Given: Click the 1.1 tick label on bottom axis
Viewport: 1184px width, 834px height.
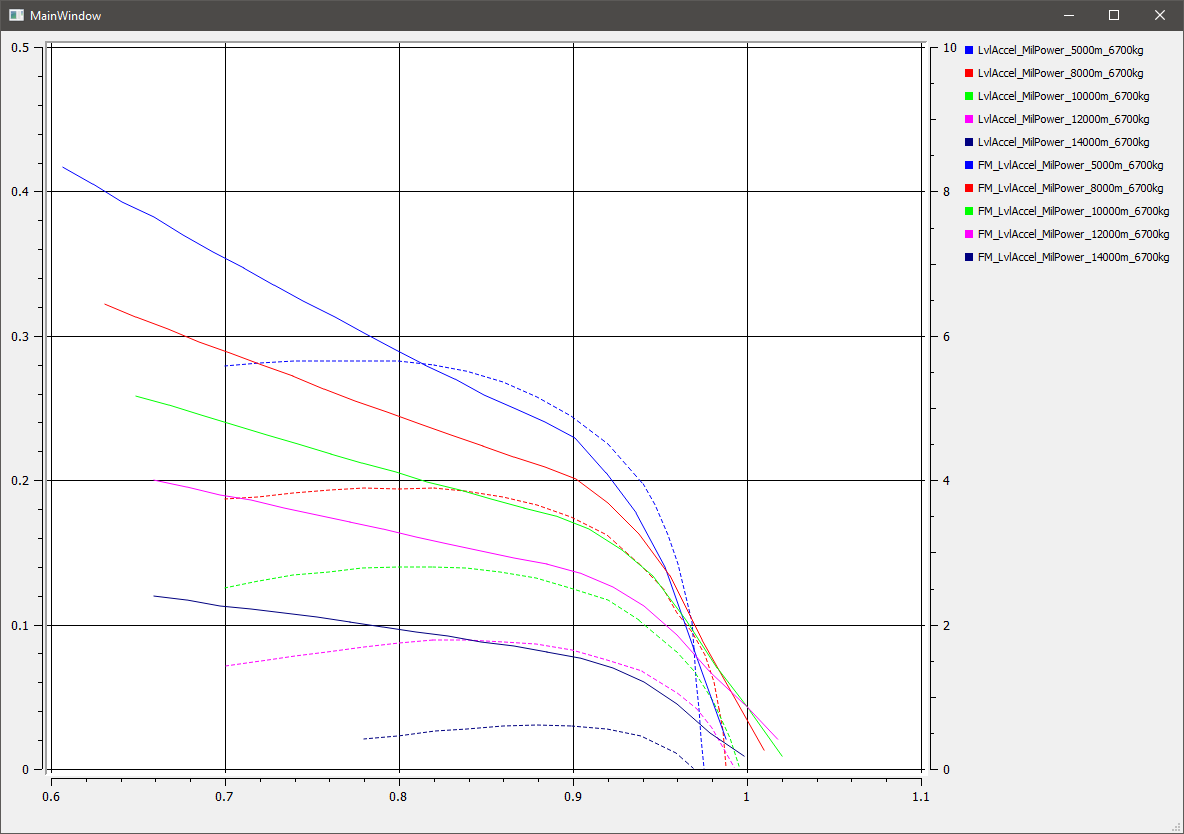Looking at the screenshot, I should pos(920,797).
